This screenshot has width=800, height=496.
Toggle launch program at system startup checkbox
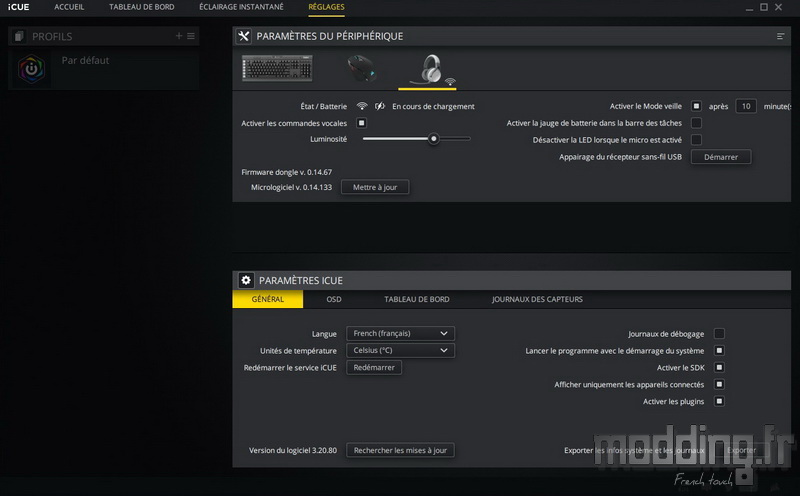[x=719, y=351]
